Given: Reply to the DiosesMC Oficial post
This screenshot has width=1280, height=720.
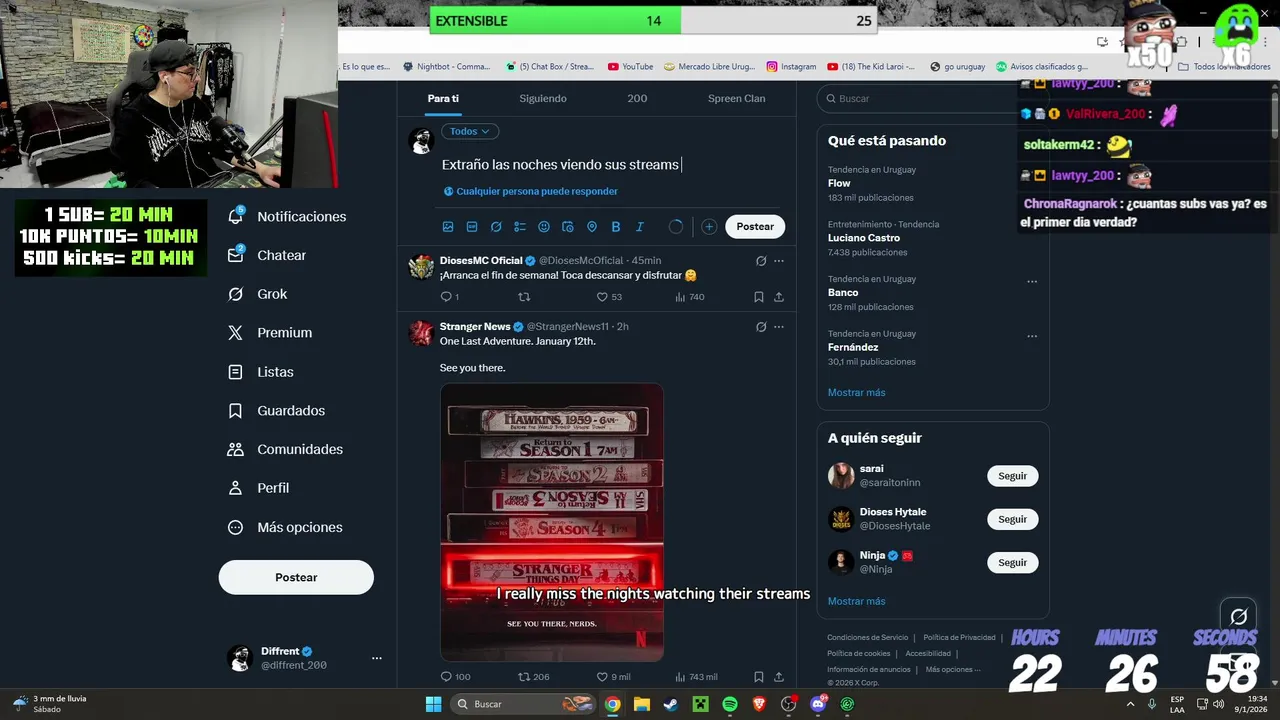Looking at the screenshot, I should click(449, 297).
